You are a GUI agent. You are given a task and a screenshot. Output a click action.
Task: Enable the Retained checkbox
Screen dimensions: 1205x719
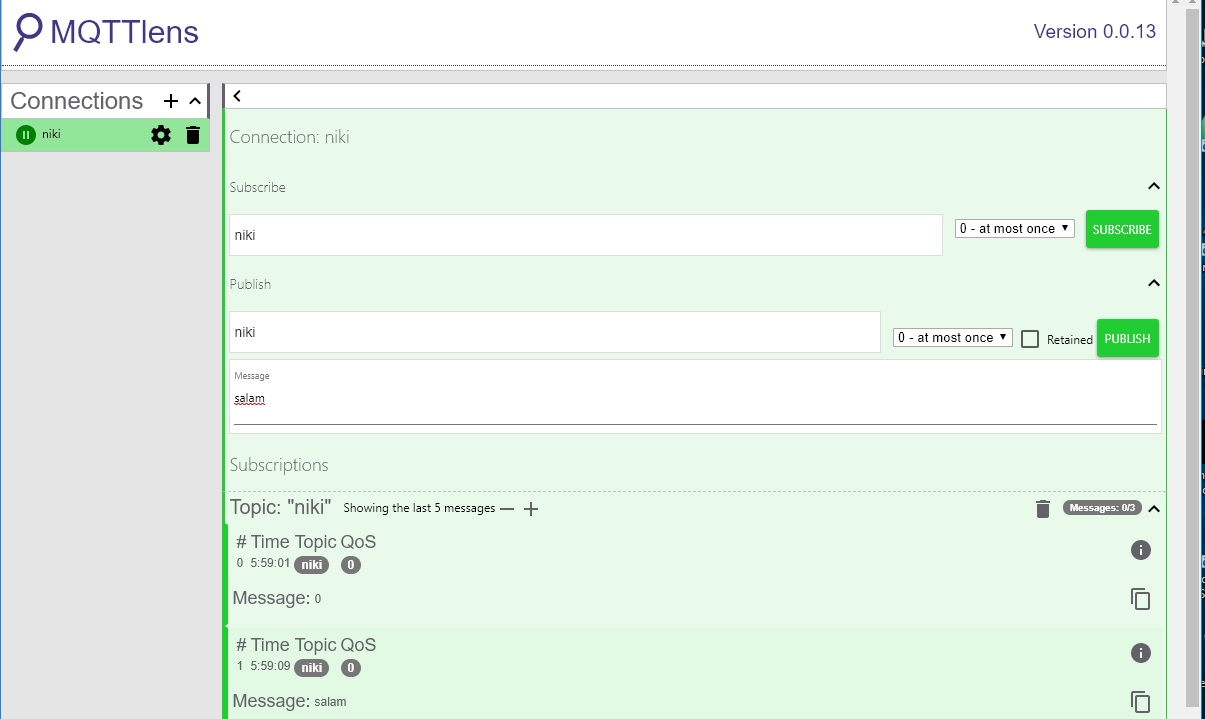click(x=1030, y=339)
